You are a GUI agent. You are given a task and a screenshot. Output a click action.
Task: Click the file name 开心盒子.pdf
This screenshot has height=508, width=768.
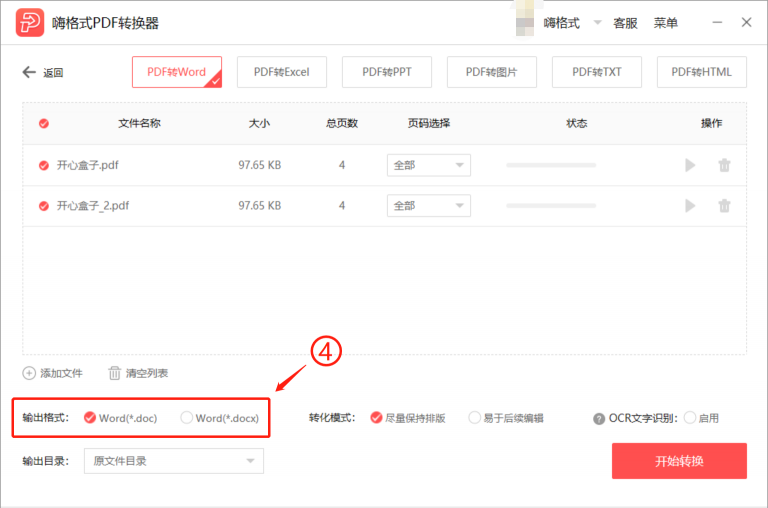pos(88,165)
